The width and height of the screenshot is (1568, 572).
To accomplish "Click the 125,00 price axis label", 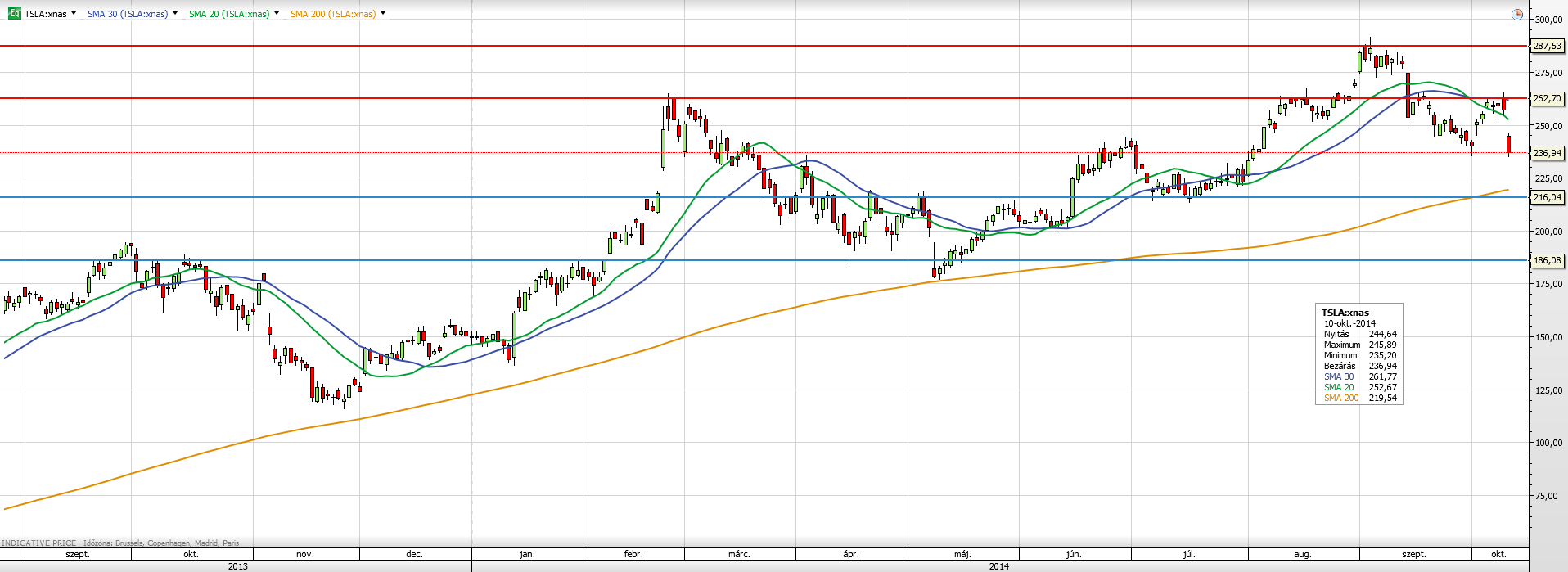I will tap(1548, 390).
